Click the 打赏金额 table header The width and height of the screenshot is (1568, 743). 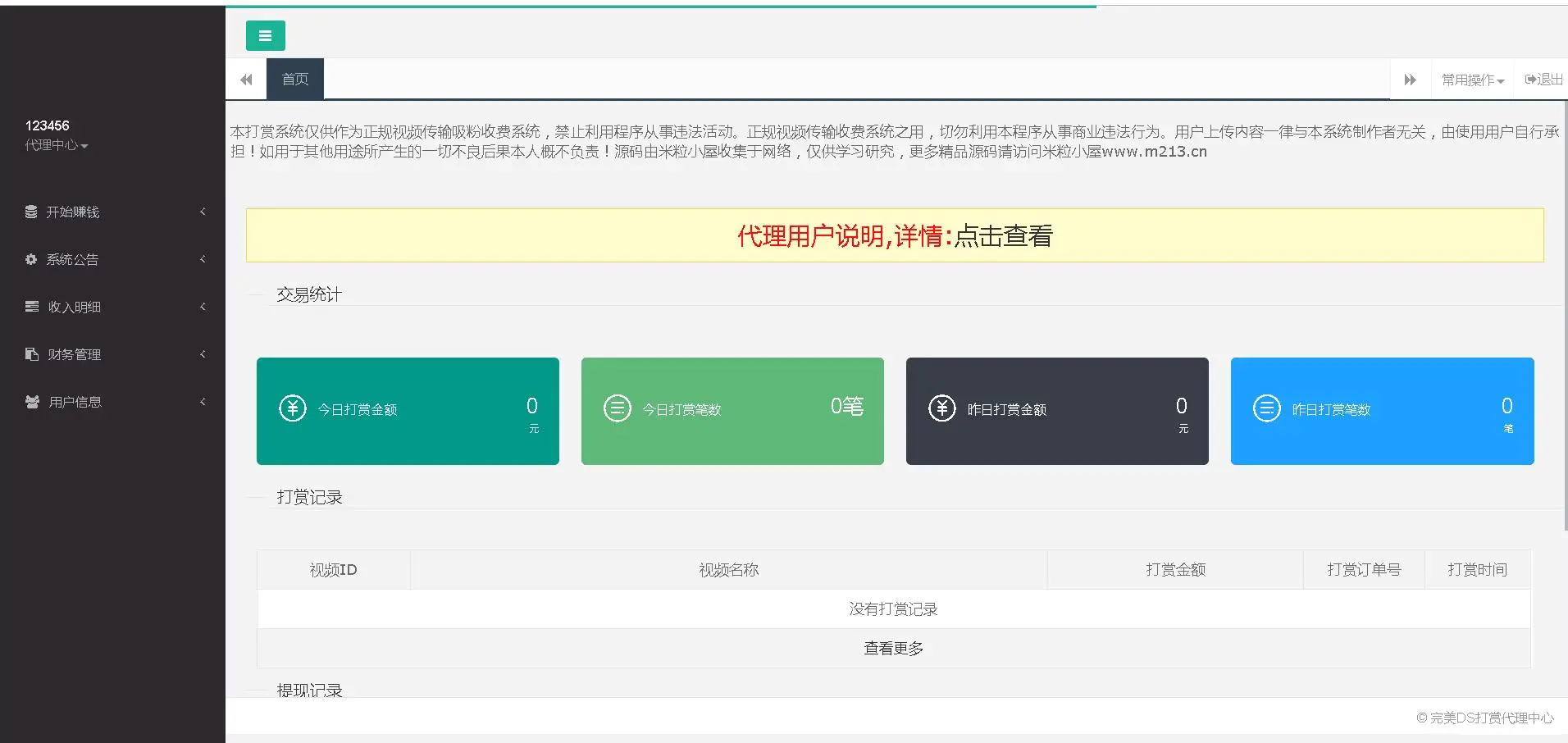coord(1174,569)
